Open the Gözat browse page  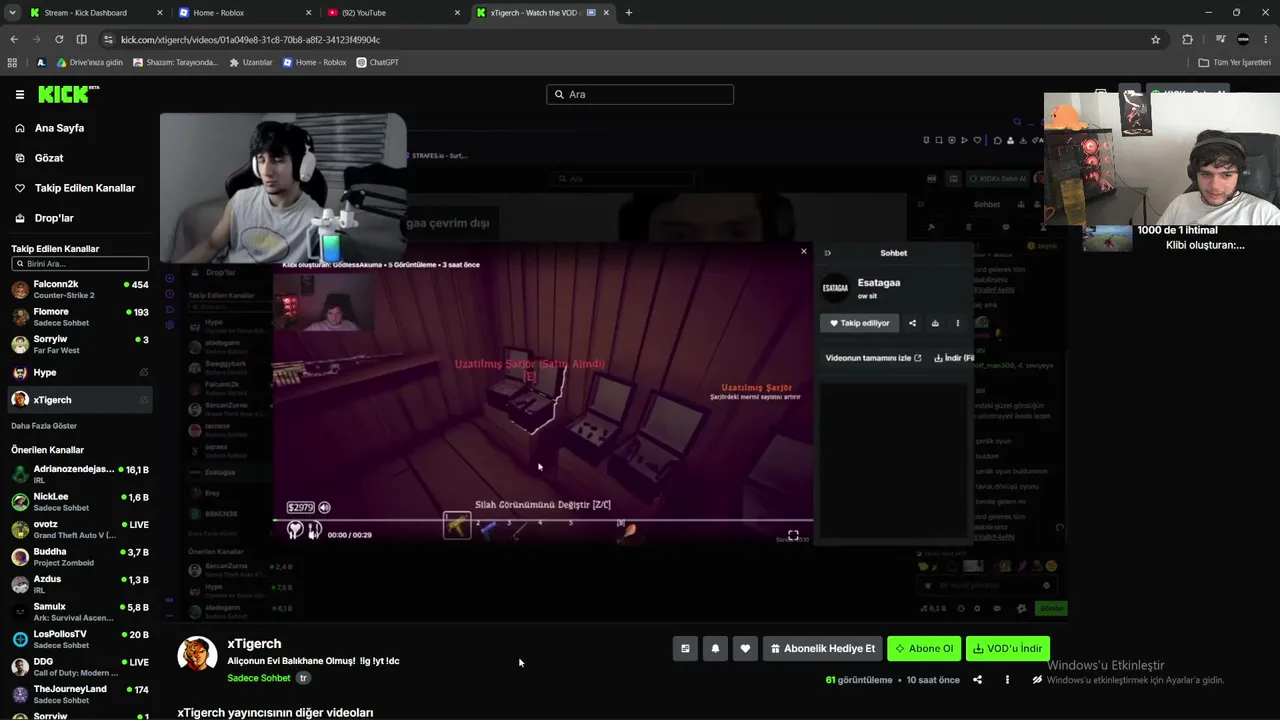49,158
